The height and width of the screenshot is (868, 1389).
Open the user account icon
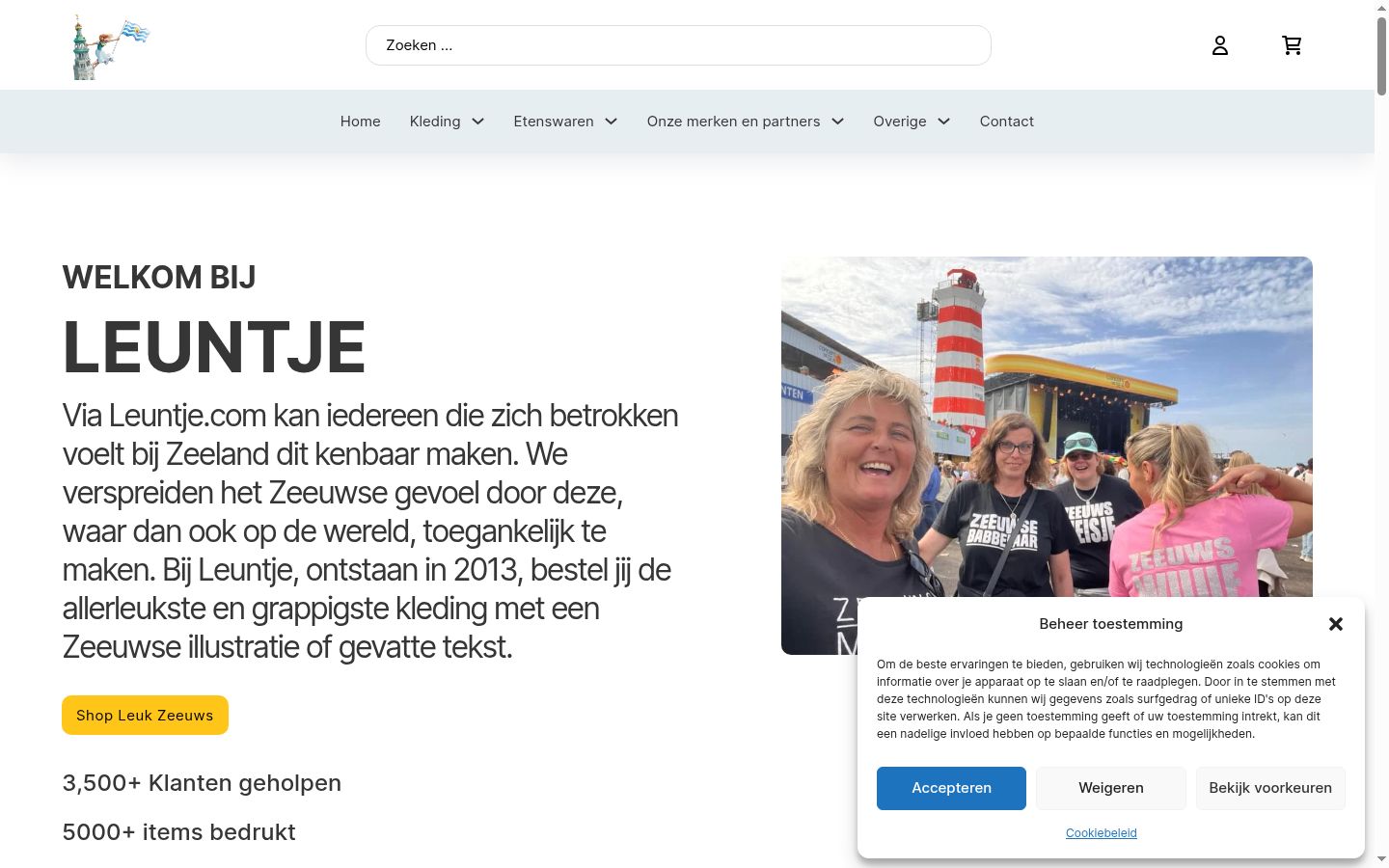[1220, 45]
